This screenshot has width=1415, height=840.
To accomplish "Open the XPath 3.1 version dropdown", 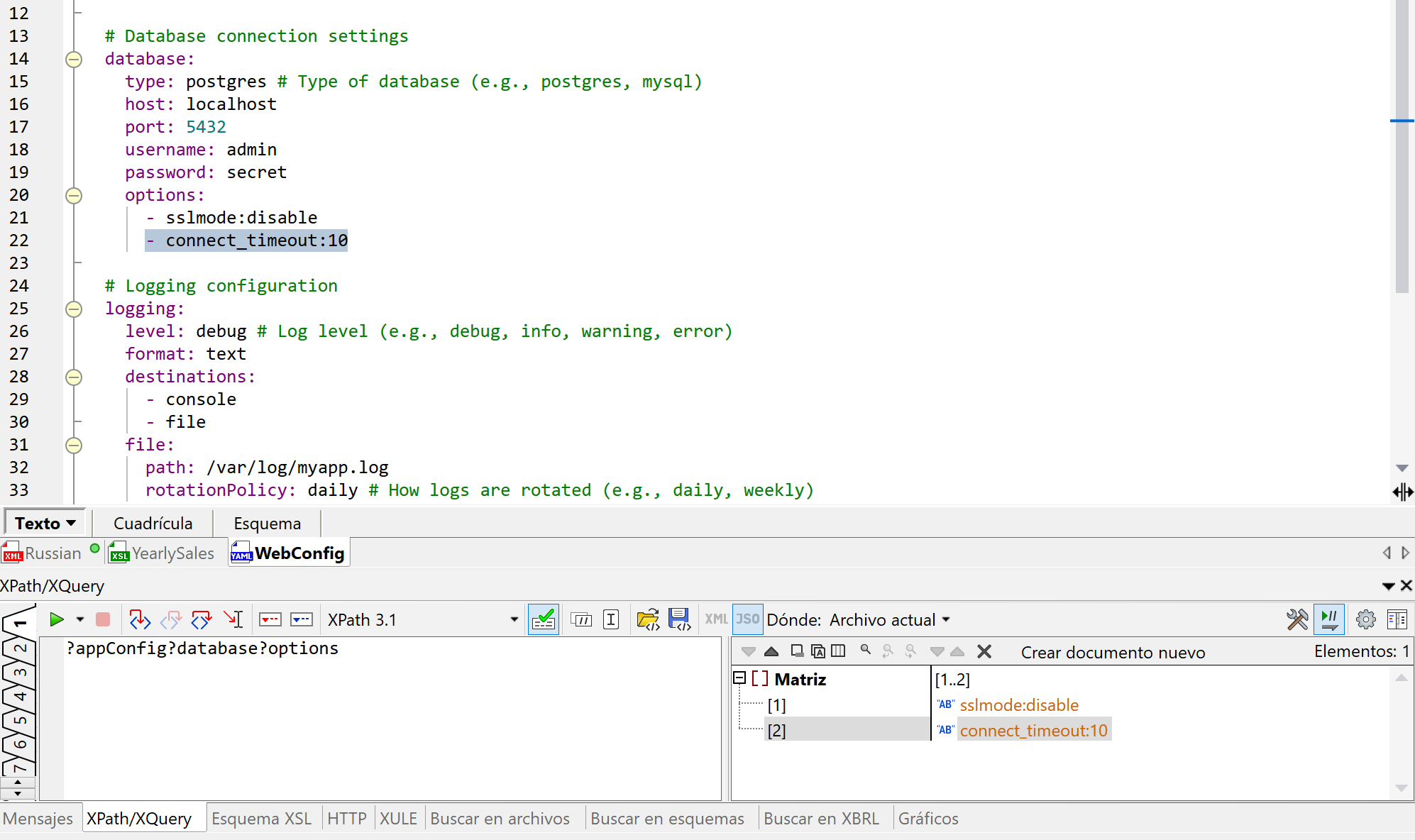I will tap(514, 619).
